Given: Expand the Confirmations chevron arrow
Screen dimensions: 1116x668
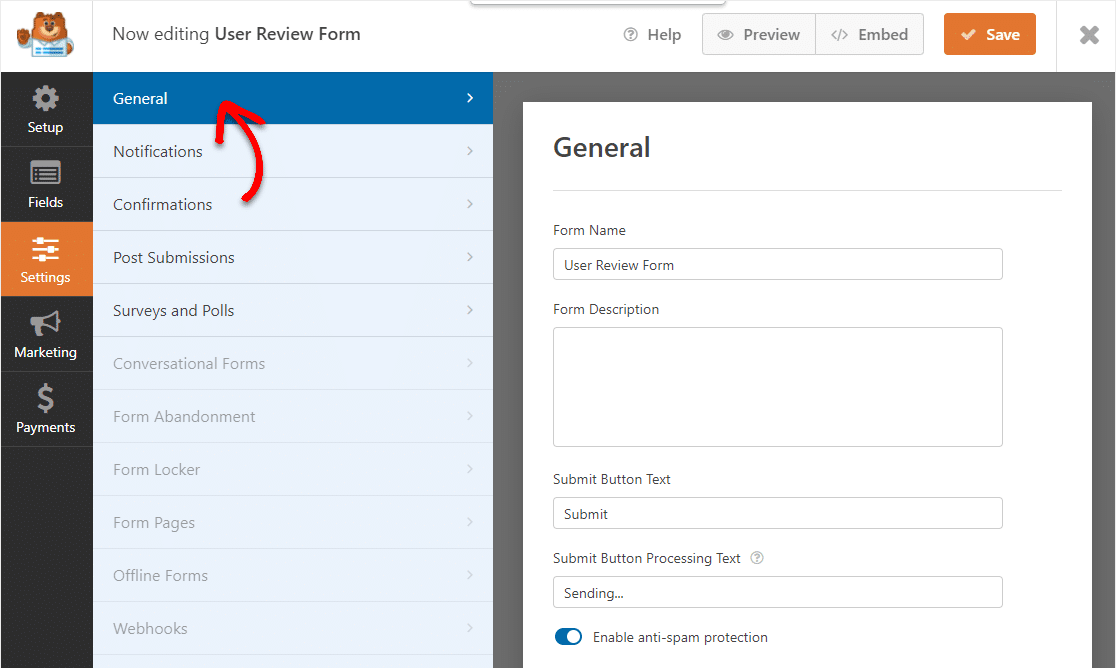Looking at the screenshot, I should point(470,204).
